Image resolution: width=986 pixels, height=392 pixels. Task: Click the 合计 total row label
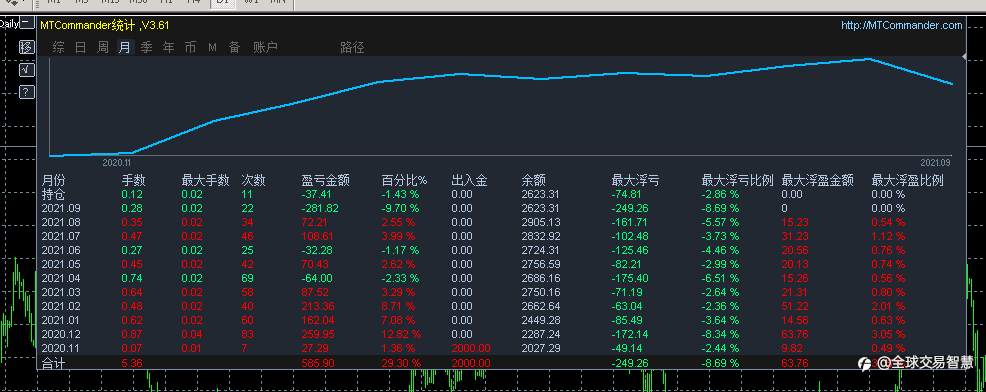point(53,363)
